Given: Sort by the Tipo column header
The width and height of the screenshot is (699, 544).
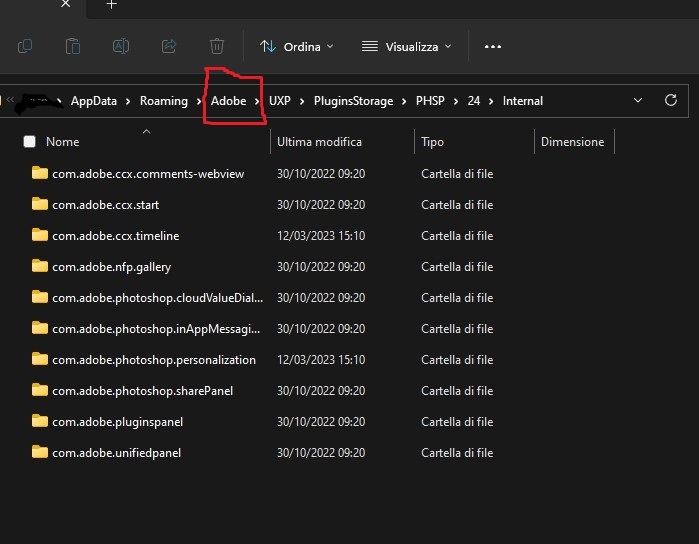Looking at the screenshot, I should [432, 142].
